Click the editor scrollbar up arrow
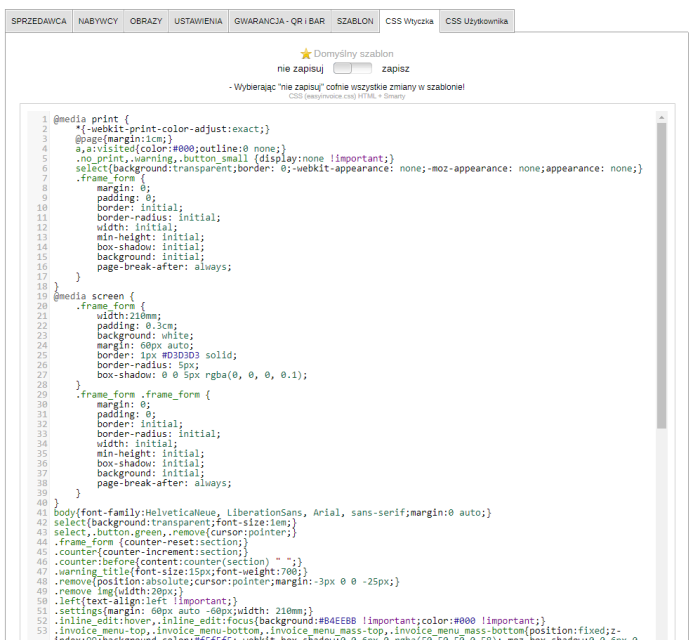The image size is (700, 640). [661, 118]
